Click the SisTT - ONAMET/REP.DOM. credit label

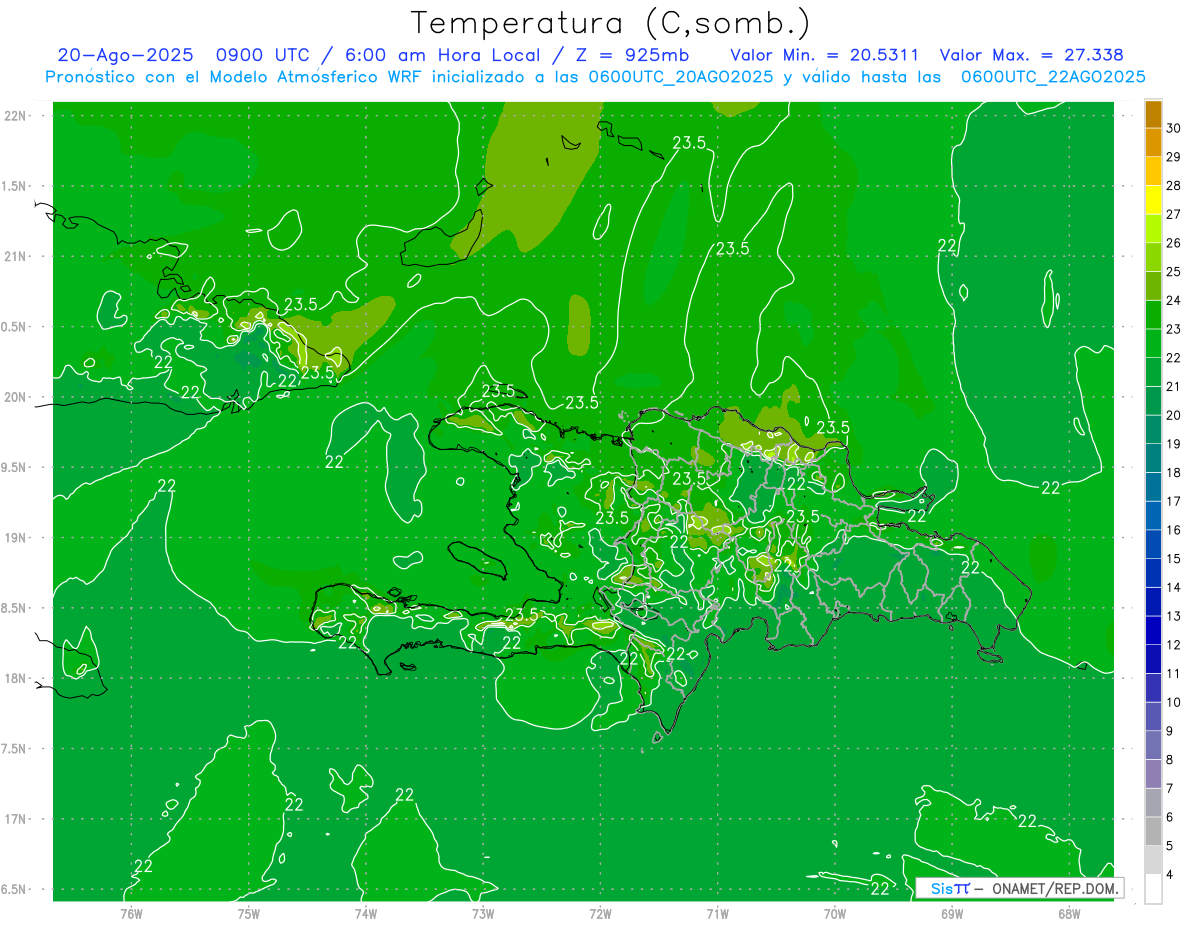coord(1019,888)
